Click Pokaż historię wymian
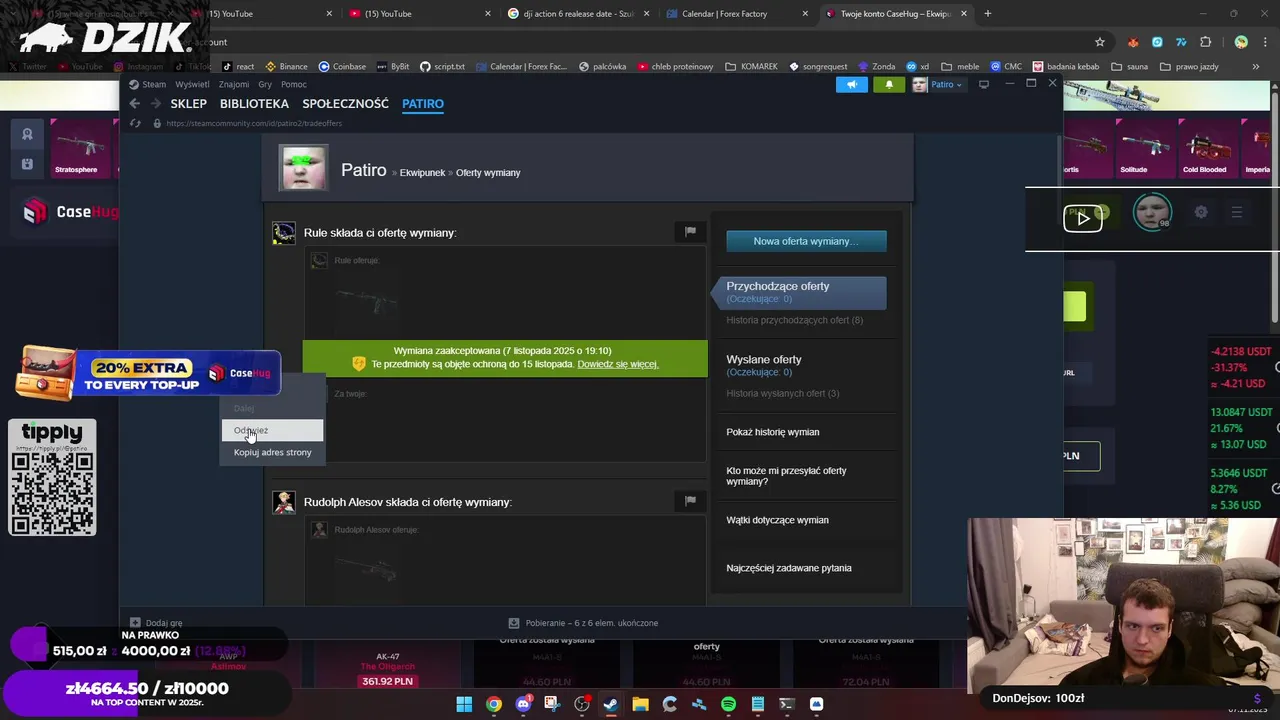Screen dimensions: 1280x720 [x=772, y=432]
